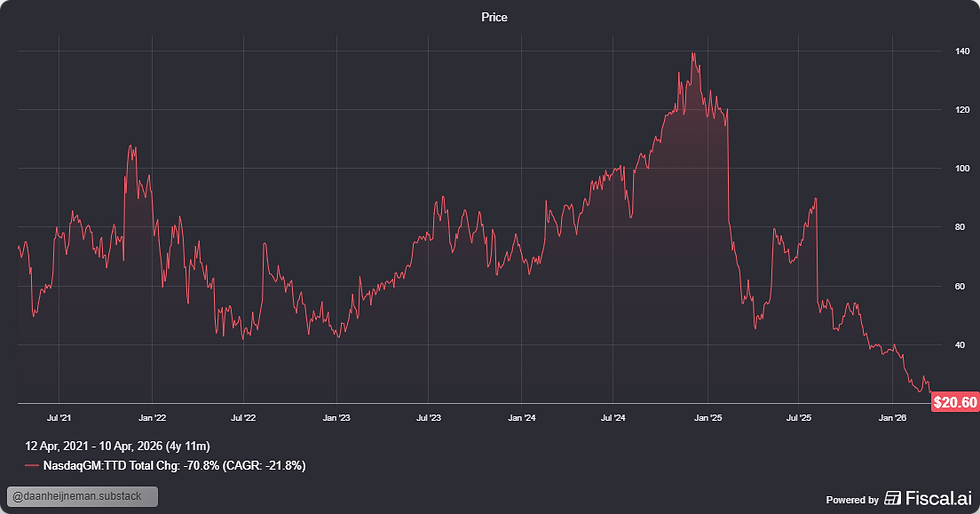Click the Fiscal.ai brand name
980x514 pixels.
[938, 498]
